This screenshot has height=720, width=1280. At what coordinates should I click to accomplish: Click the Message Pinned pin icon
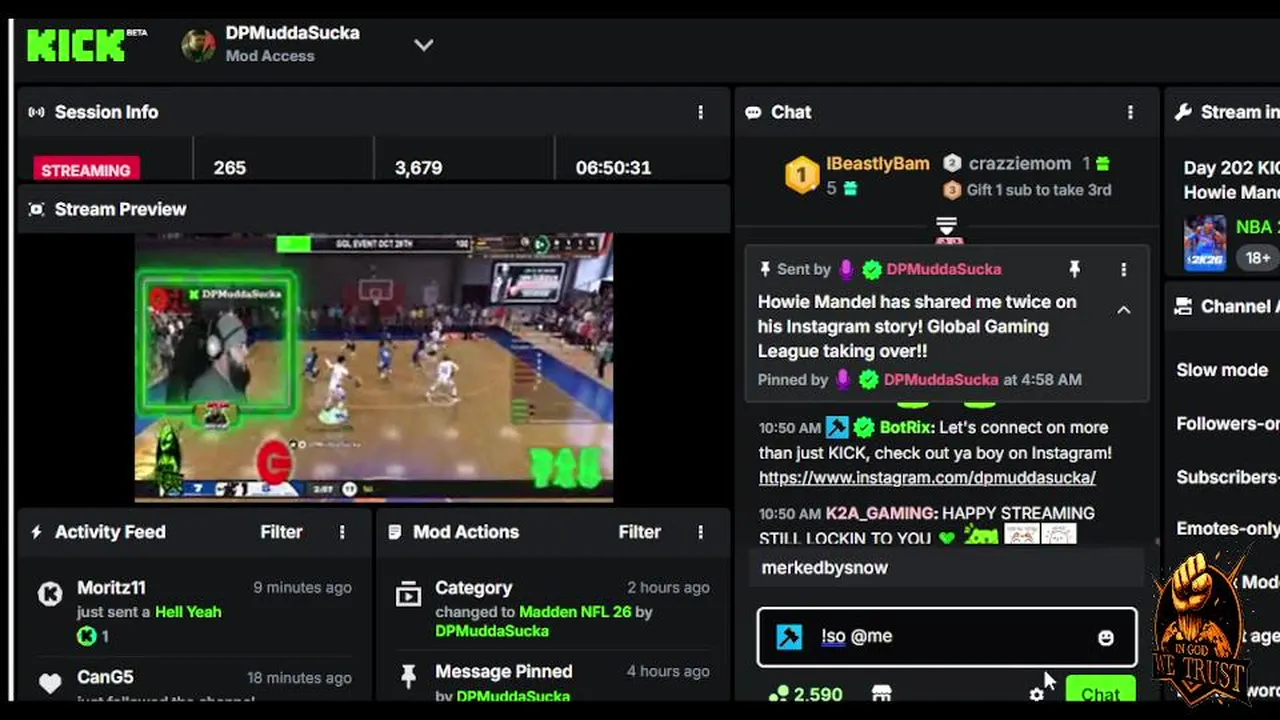pyautogui.click(x=408, y=677)
